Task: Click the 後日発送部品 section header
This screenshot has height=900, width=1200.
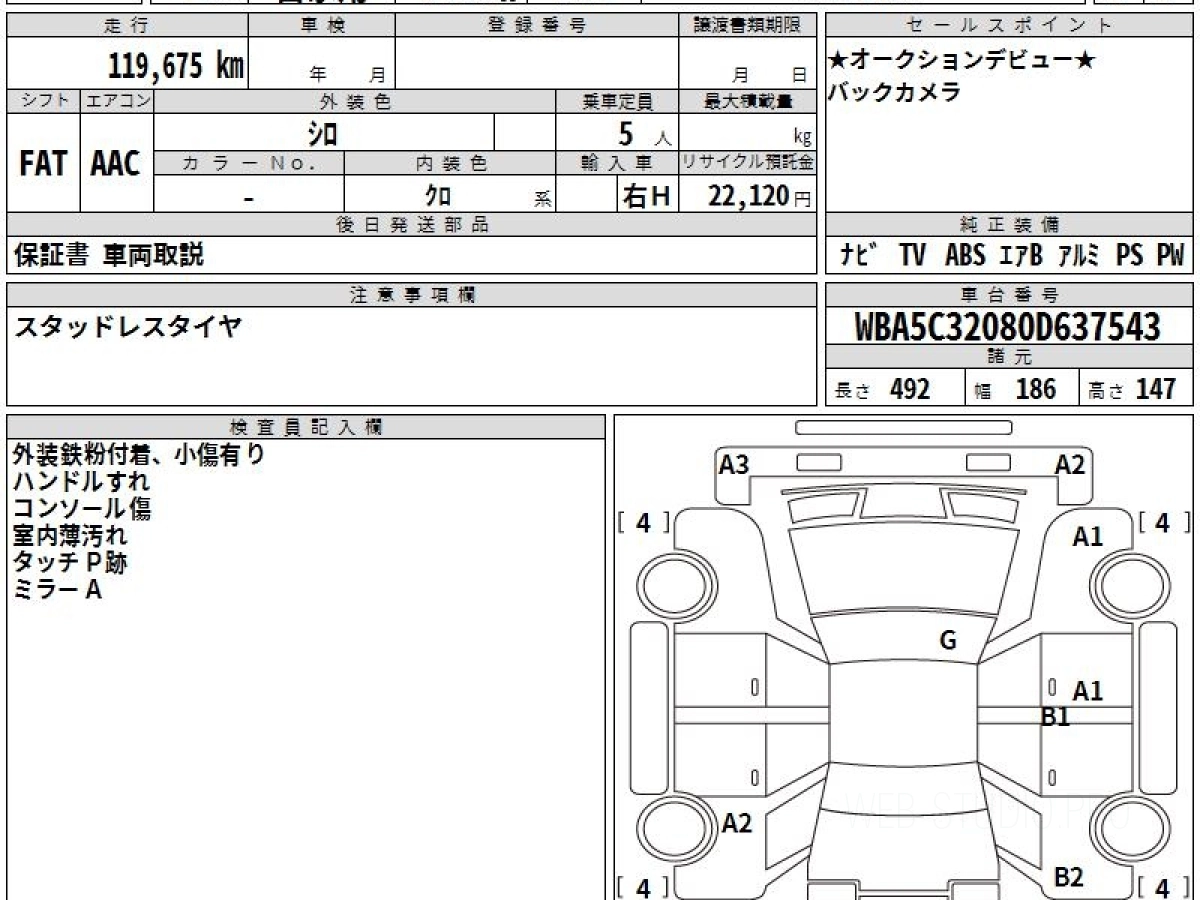Action: [x=411, y=225]
